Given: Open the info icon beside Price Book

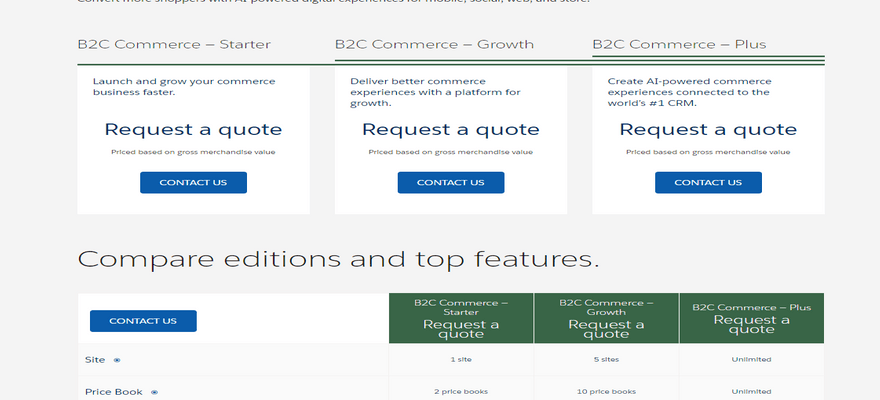Looking at the screenshot, I should click(x=154, y=393).
